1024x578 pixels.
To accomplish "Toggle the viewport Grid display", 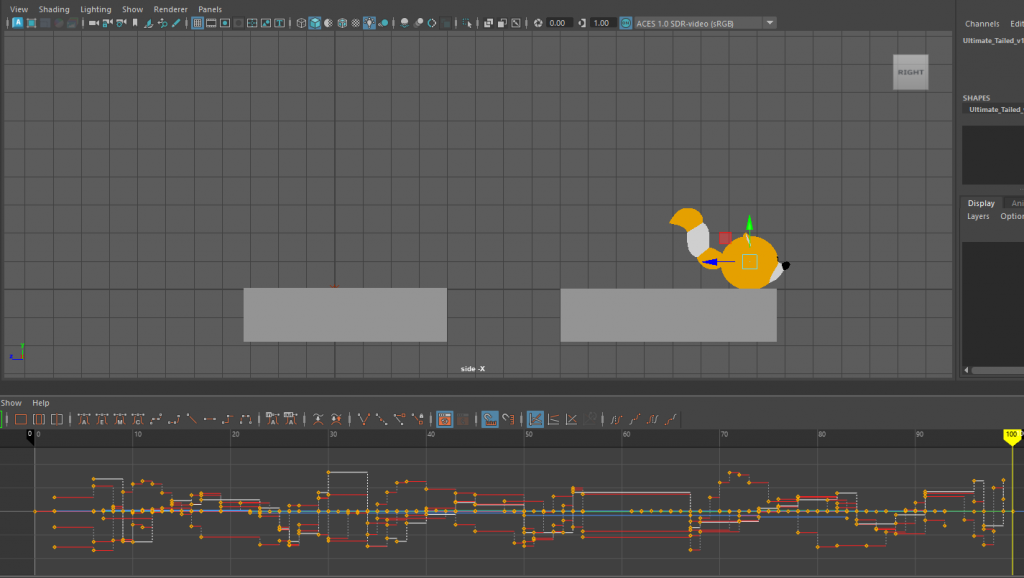I will click(197, 23).
